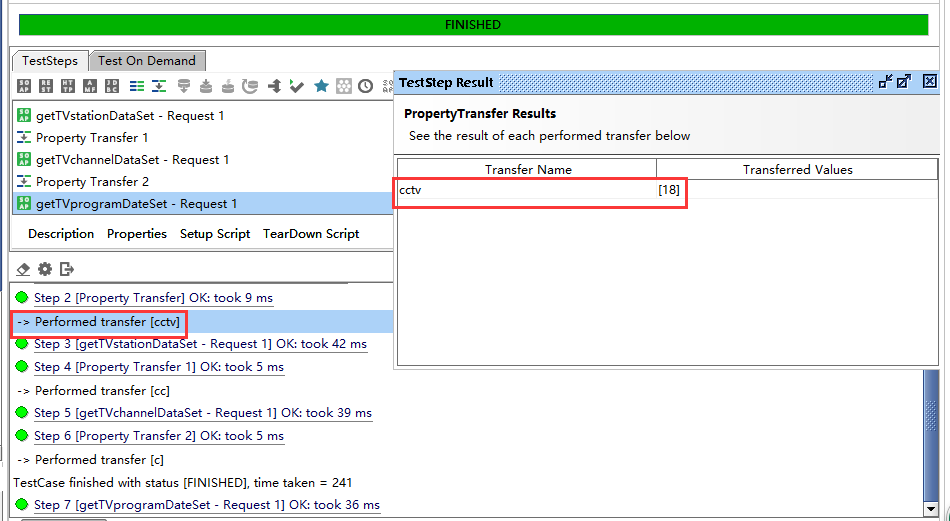
Task: Click the JDBC request step toolbar icon
Action: tap(114, 87)
